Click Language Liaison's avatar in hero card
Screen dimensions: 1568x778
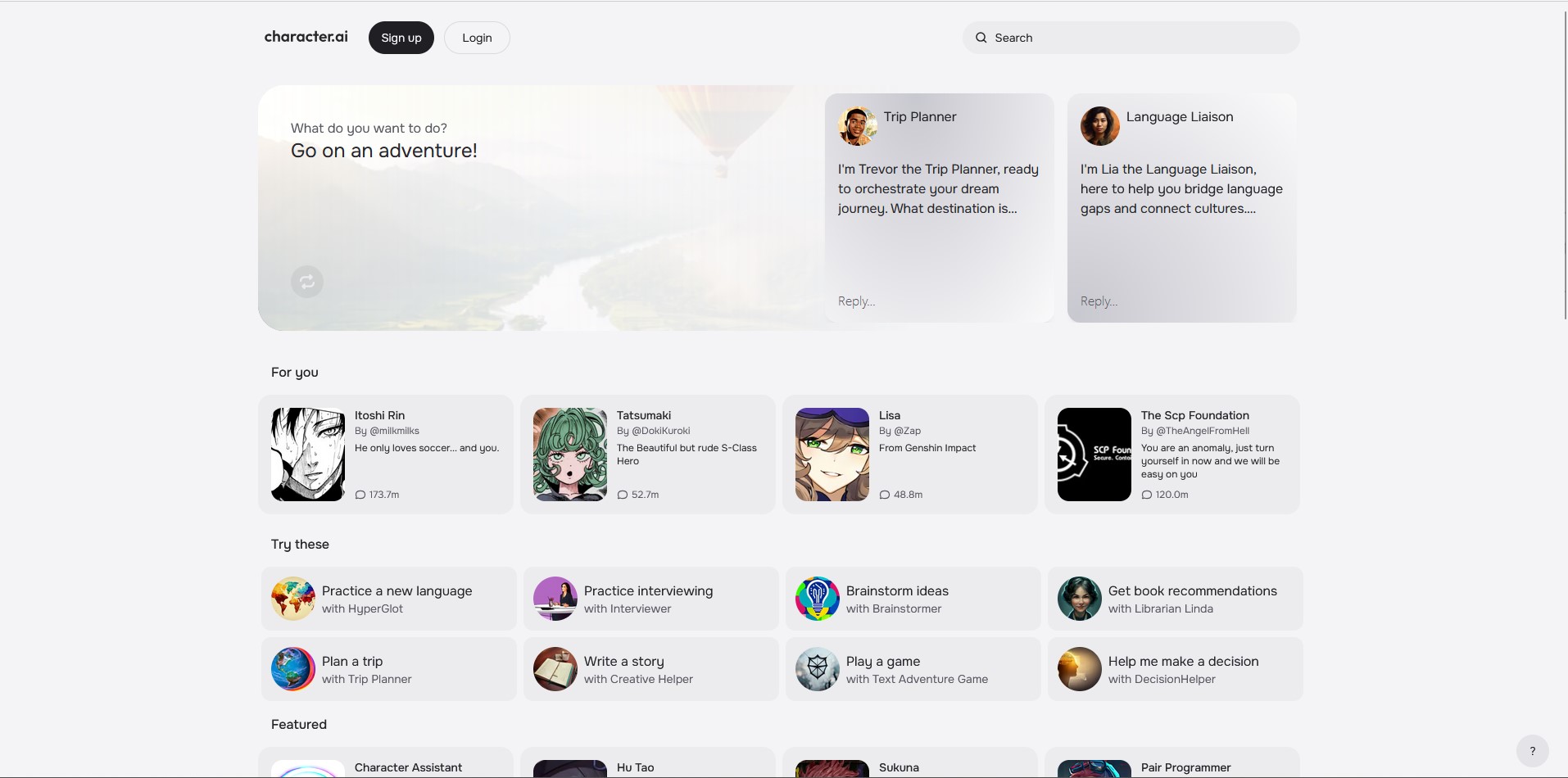click(1100, 126)
